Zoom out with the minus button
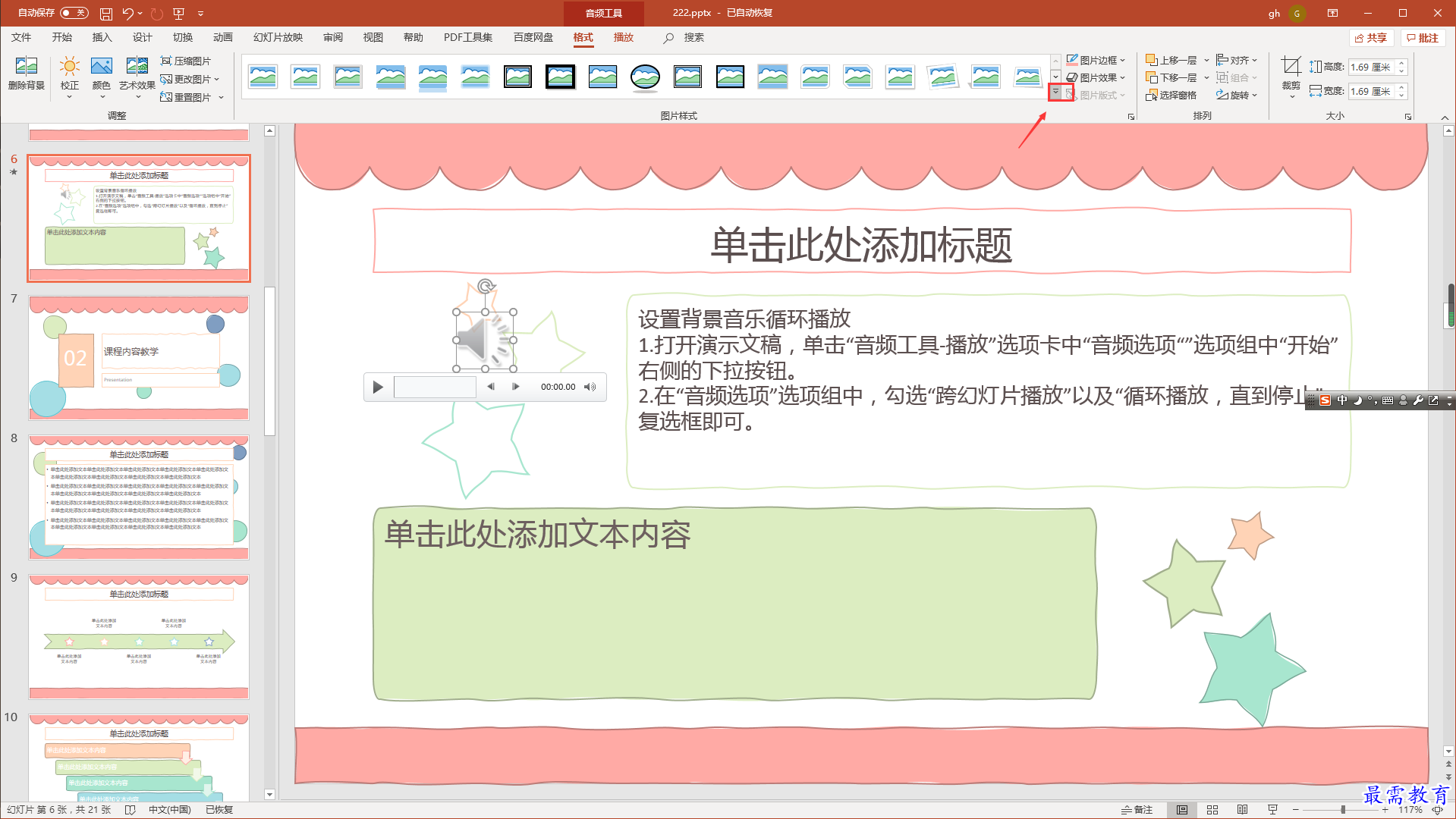The image size is (1456, 819). [x=1296, y=810]
